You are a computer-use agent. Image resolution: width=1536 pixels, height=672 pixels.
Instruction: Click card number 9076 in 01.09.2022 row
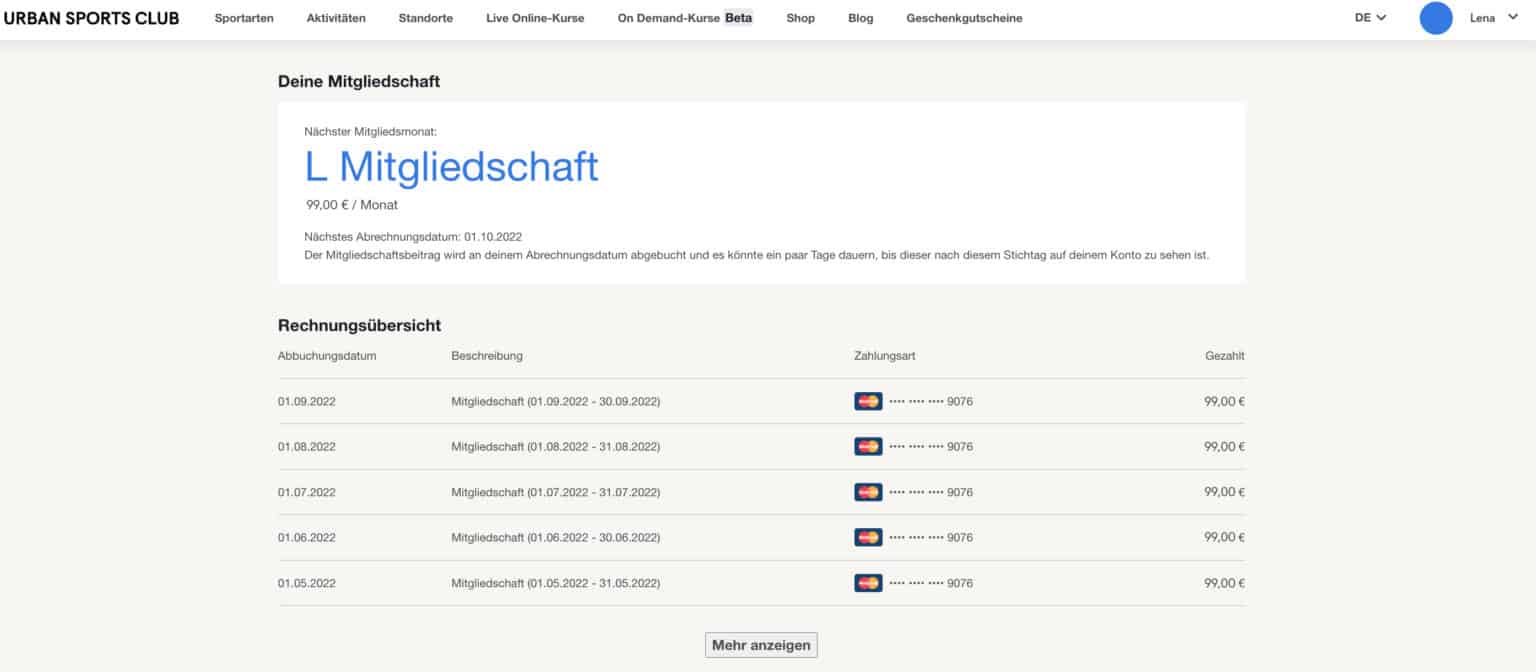pos(931,401)
